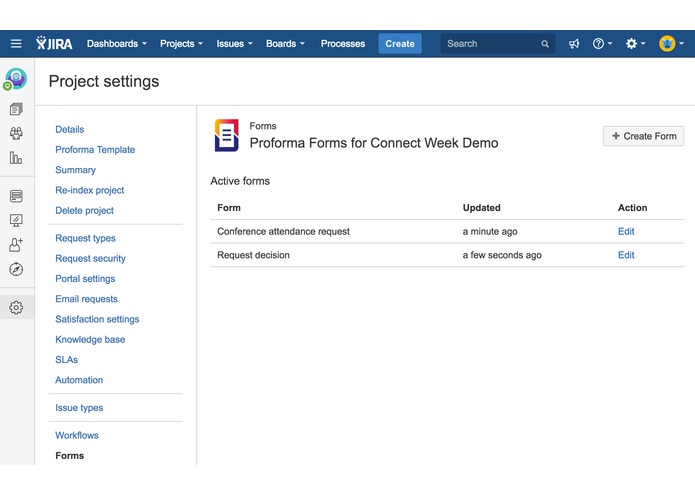
Task: Open the reports bar chart icon
Action: (16, 158)
